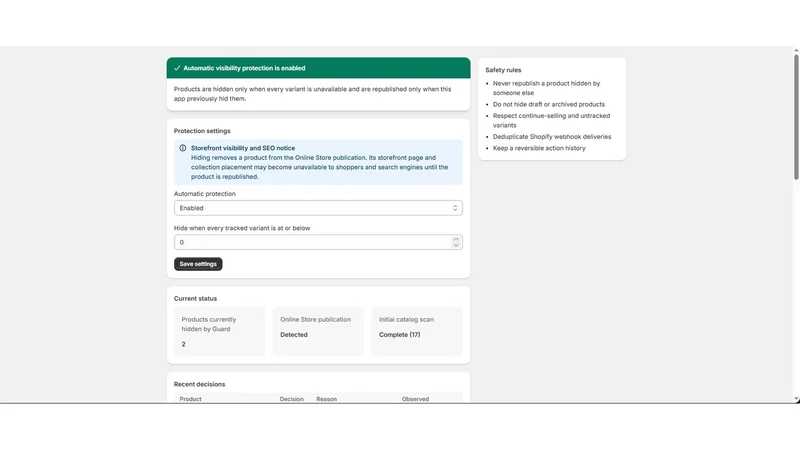Sort by the Reason column header

coord(327,399)
